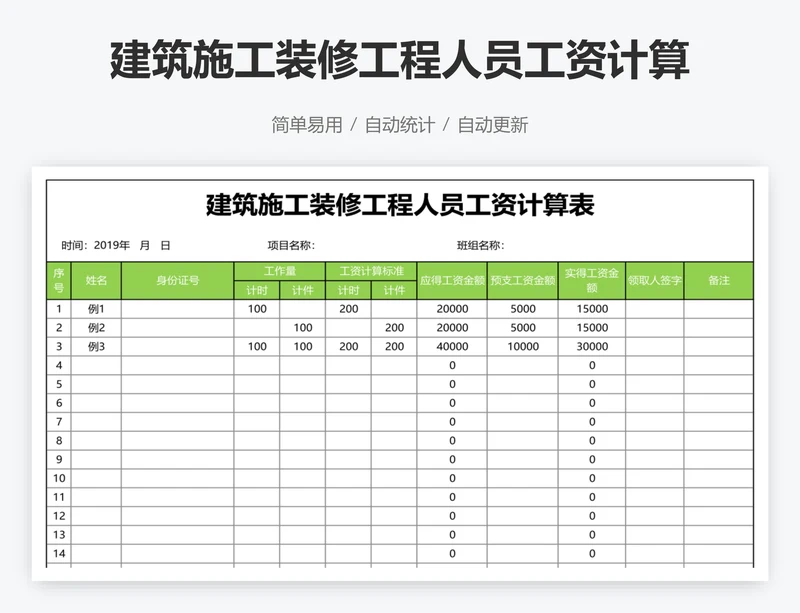This screenshot has width=800, height=613.
Task: Click the name cell 例1
Action: point(96,309)
